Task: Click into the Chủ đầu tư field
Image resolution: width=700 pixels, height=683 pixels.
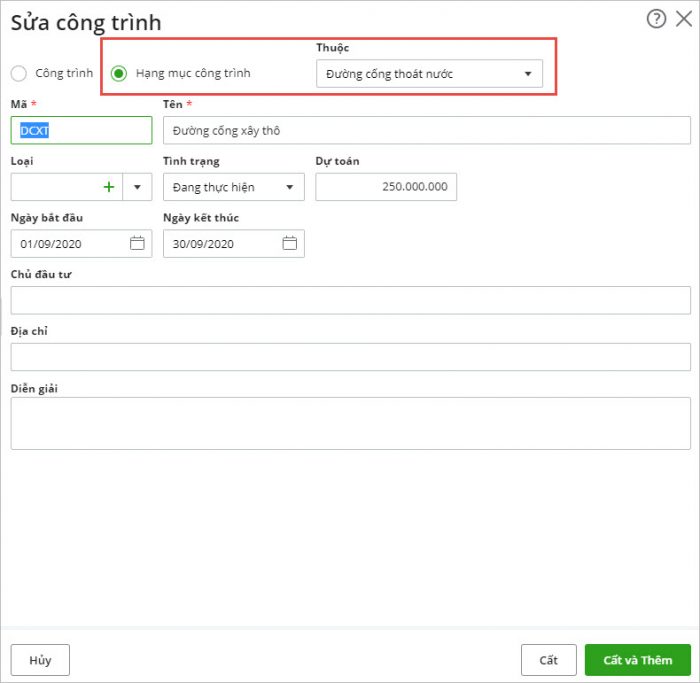Action: pos(350,300)
